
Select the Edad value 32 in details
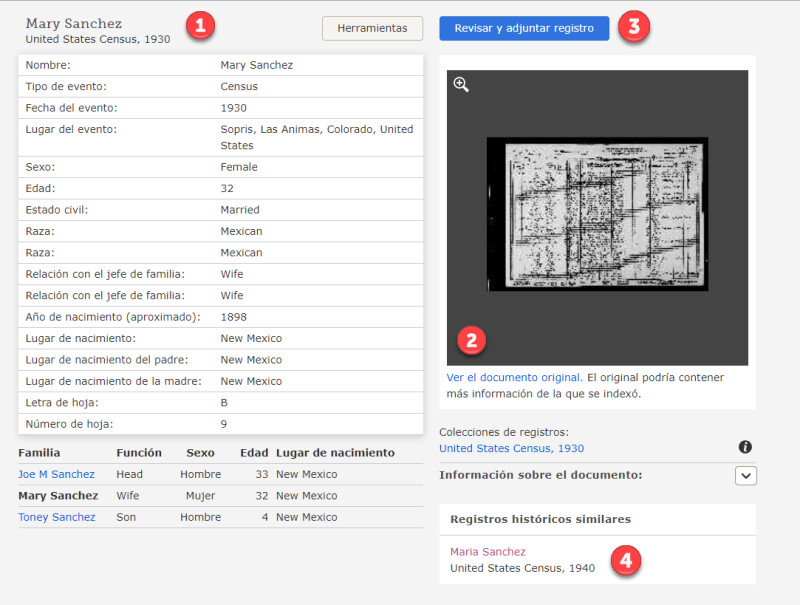227,188
